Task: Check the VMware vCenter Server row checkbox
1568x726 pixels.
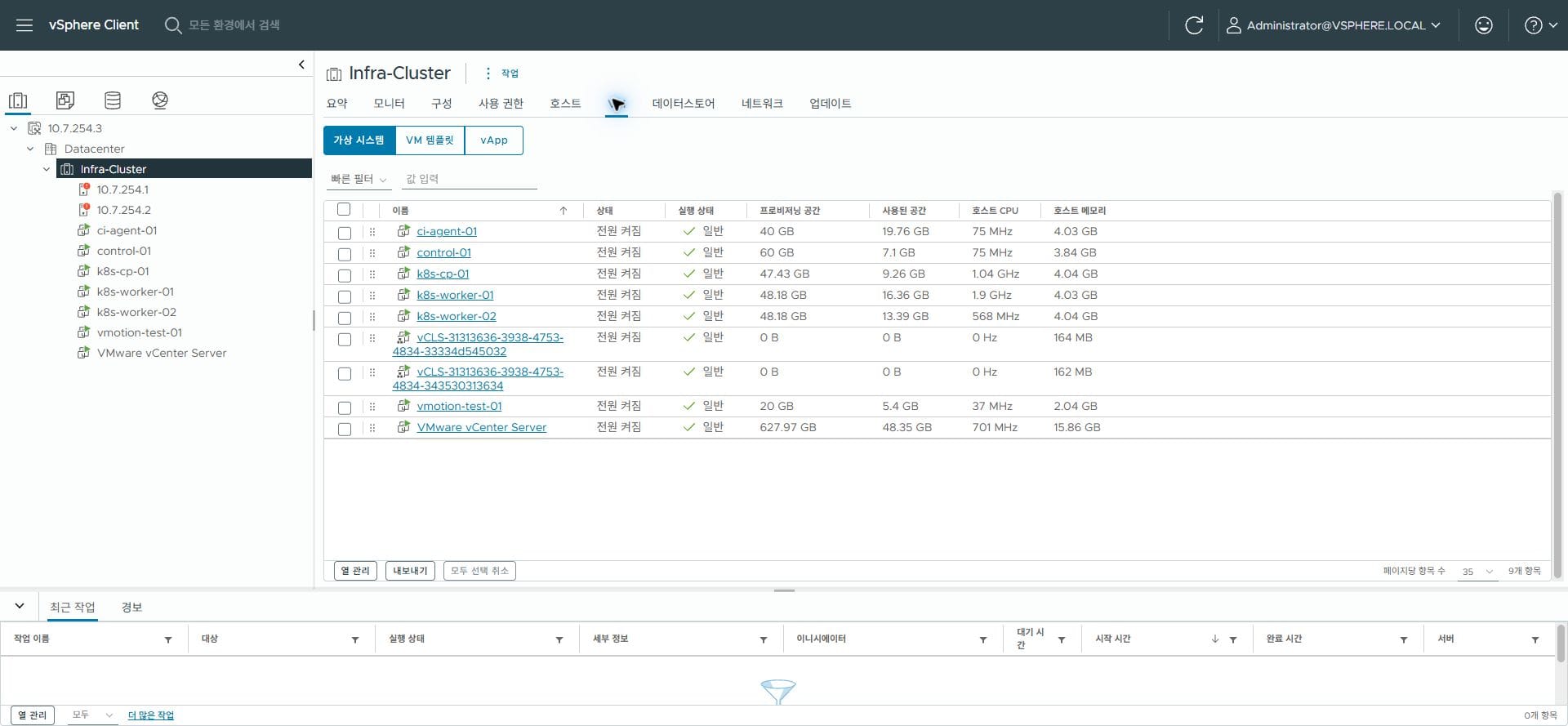Action: click(x=345, y=429)
